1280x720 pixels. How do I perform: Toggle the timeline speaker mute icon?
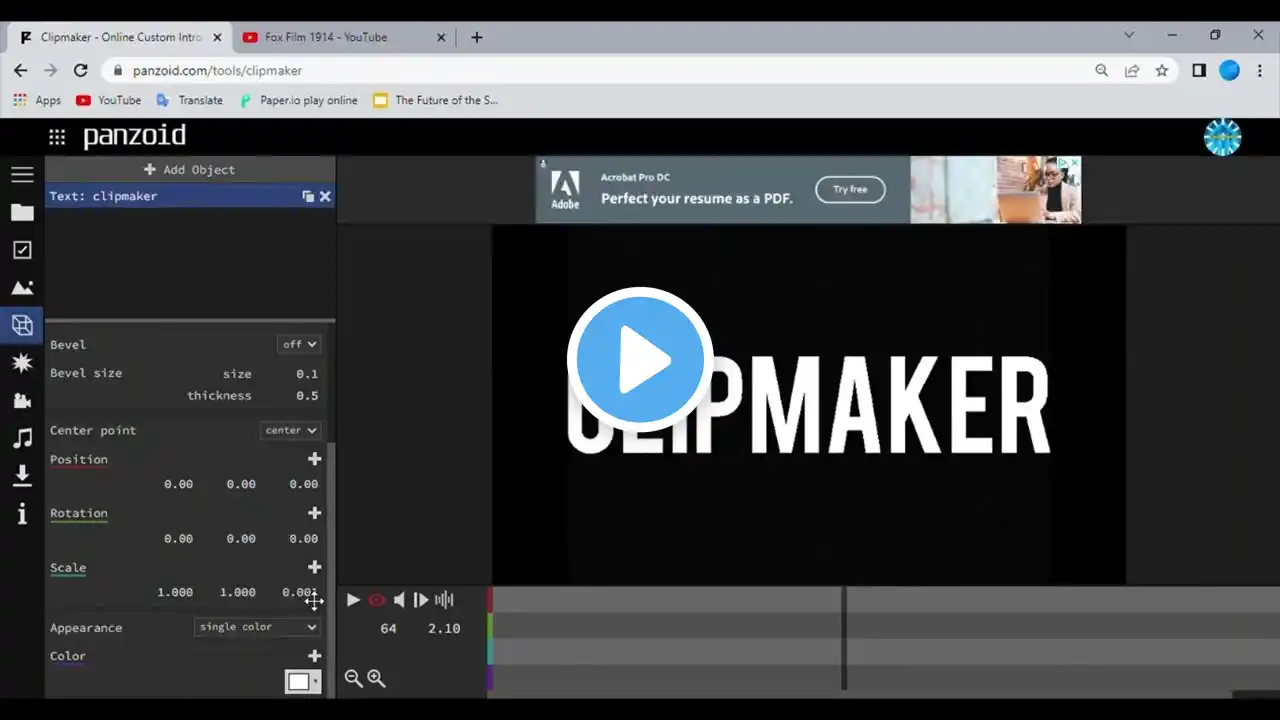399,600
